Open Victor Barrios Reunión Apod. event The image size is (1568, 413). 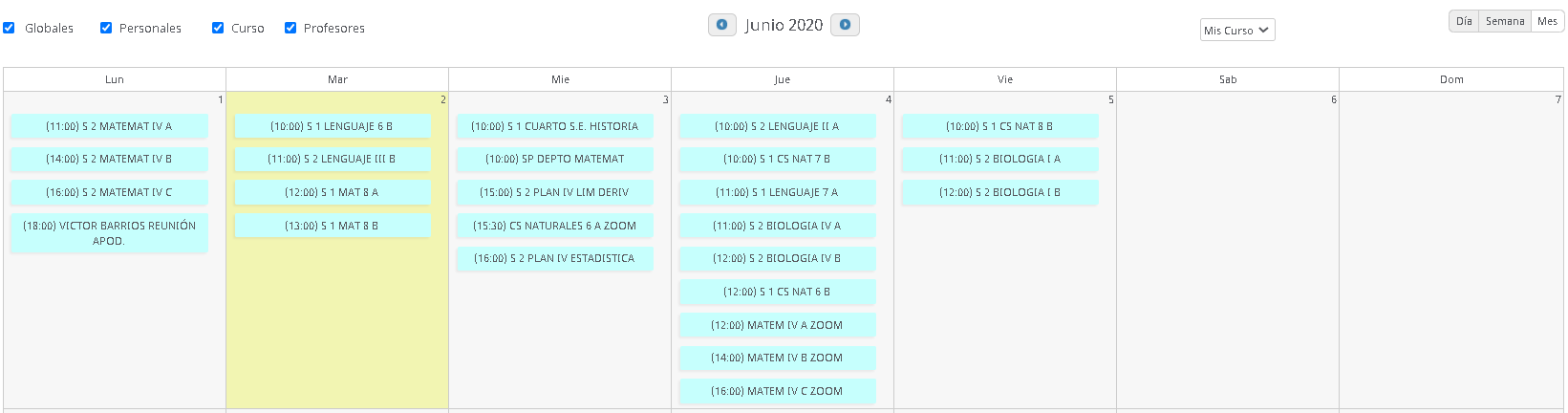[109, 233]
